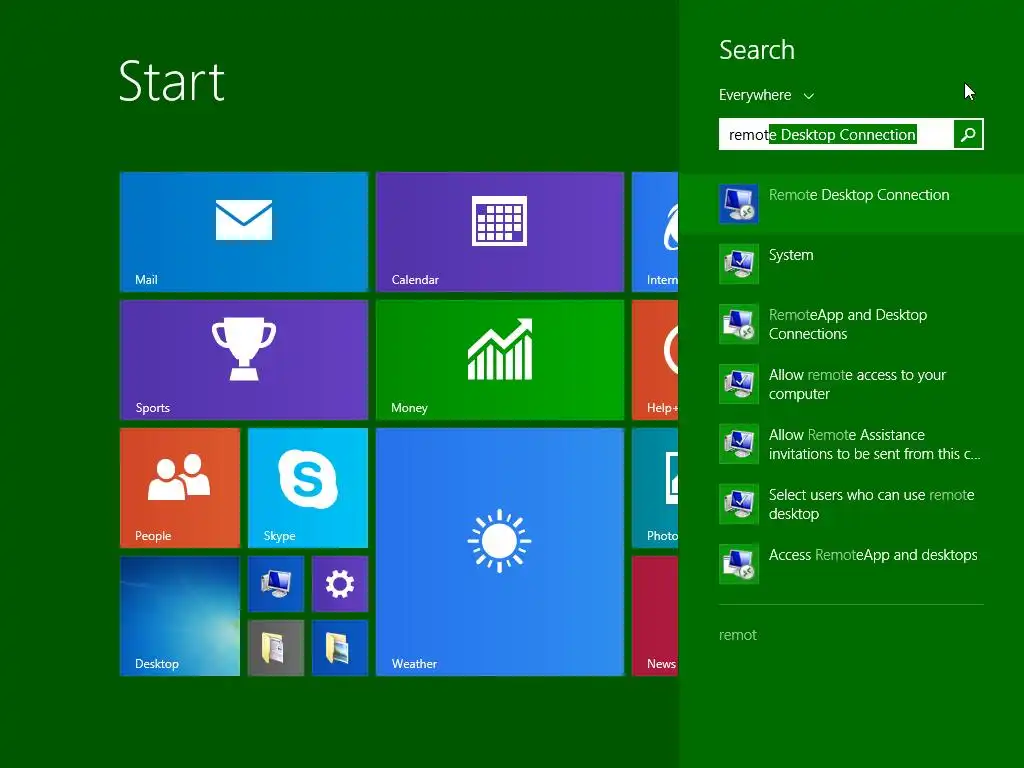Image resolution: width=1024 pixels, height=768 pixels.
Task: Open the small PC settings gear tile
Action: pyautogui.click(x=340, y=584)
